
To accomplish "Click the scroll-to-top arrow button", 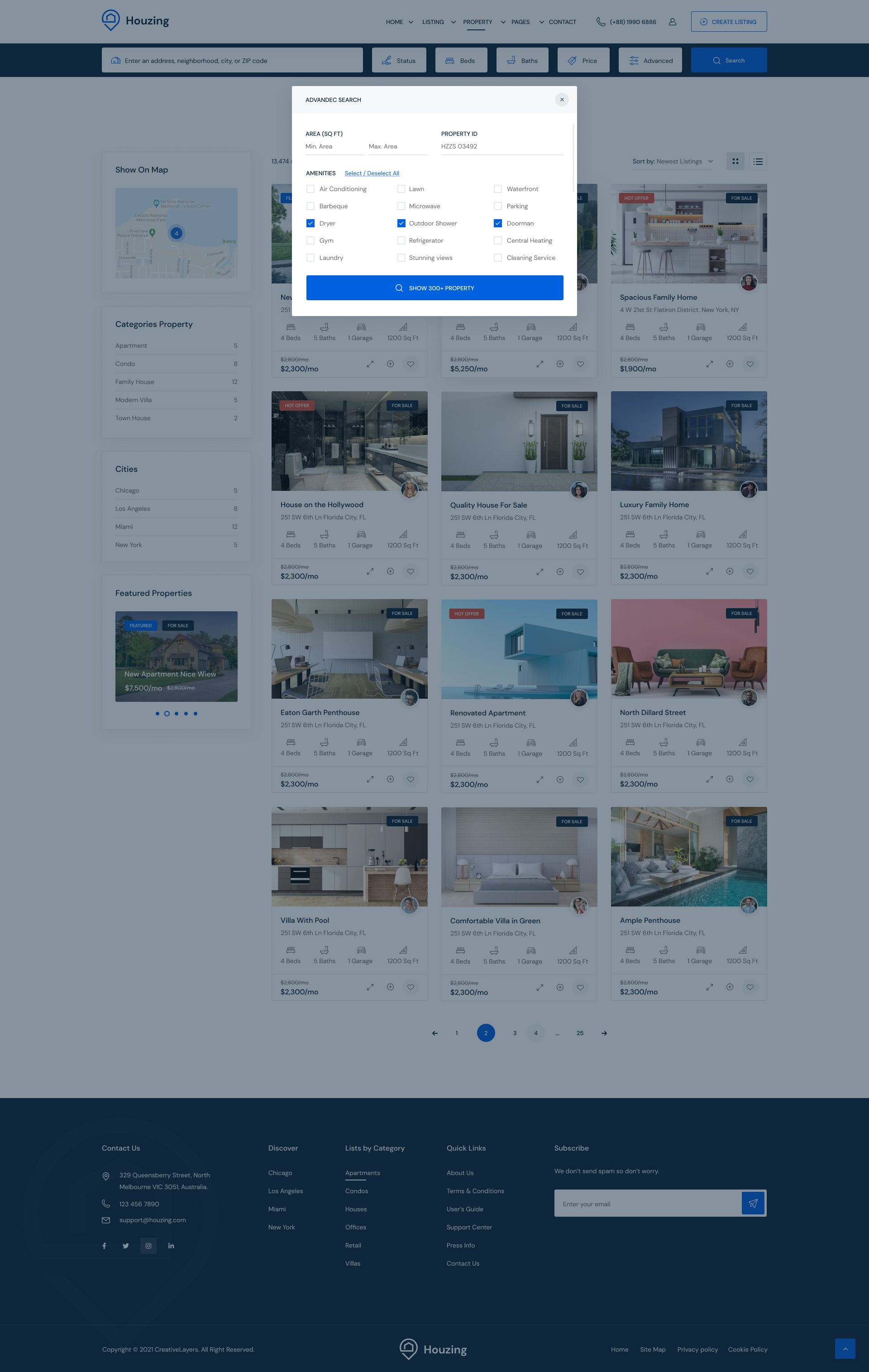I will [845, 1348].
